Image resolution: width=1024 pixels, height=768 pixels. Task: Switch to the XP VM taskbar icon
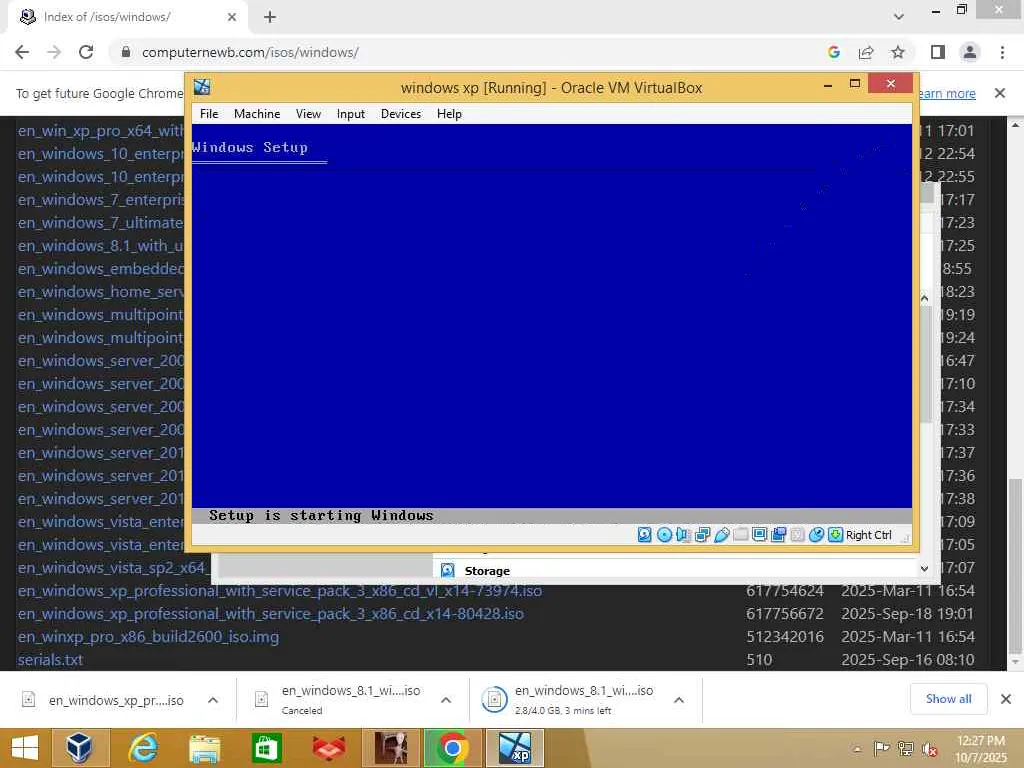click(515, 748)
